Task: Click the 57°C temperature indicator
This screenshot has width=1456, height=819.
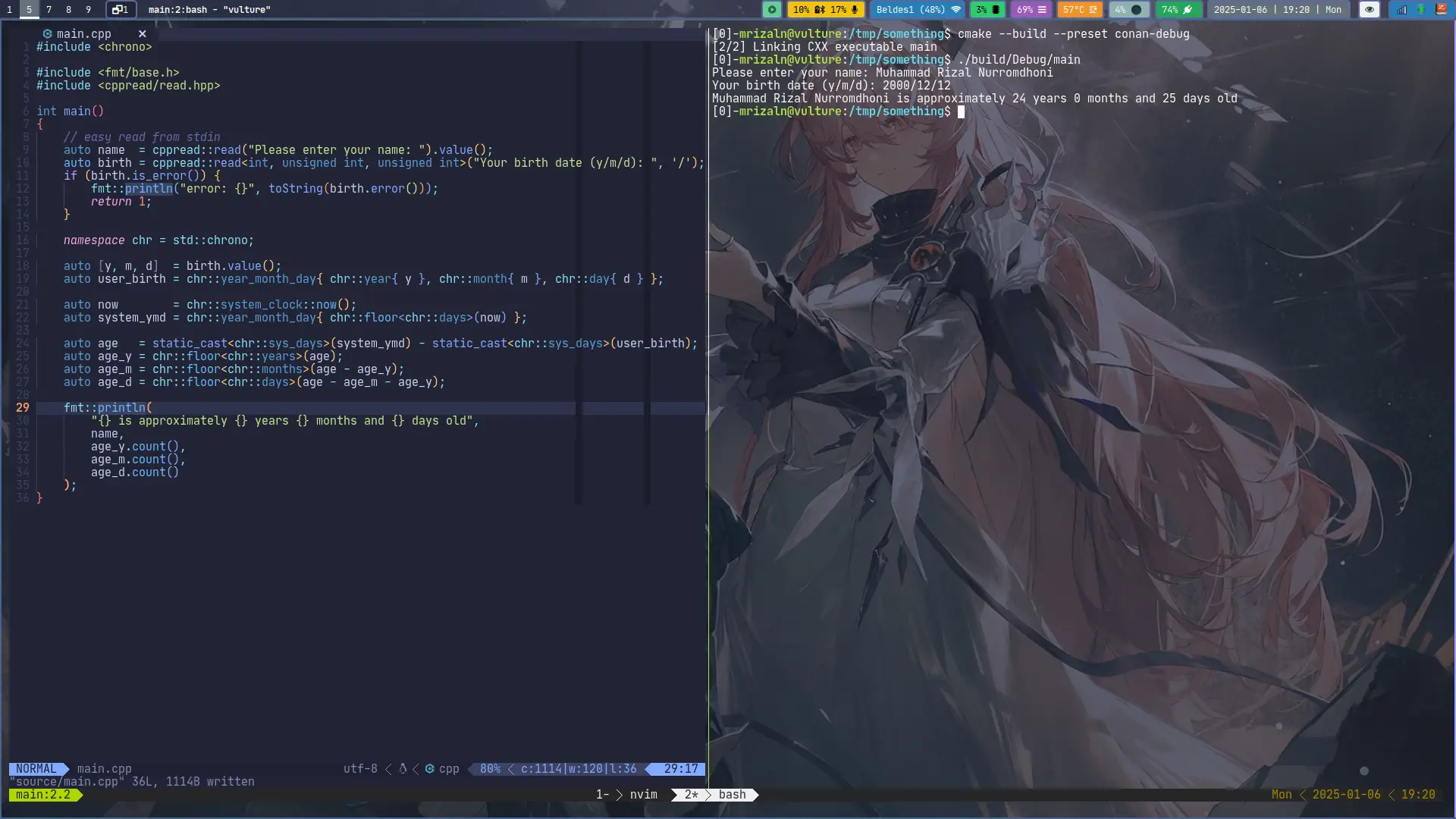Action: coord(1079,10)
